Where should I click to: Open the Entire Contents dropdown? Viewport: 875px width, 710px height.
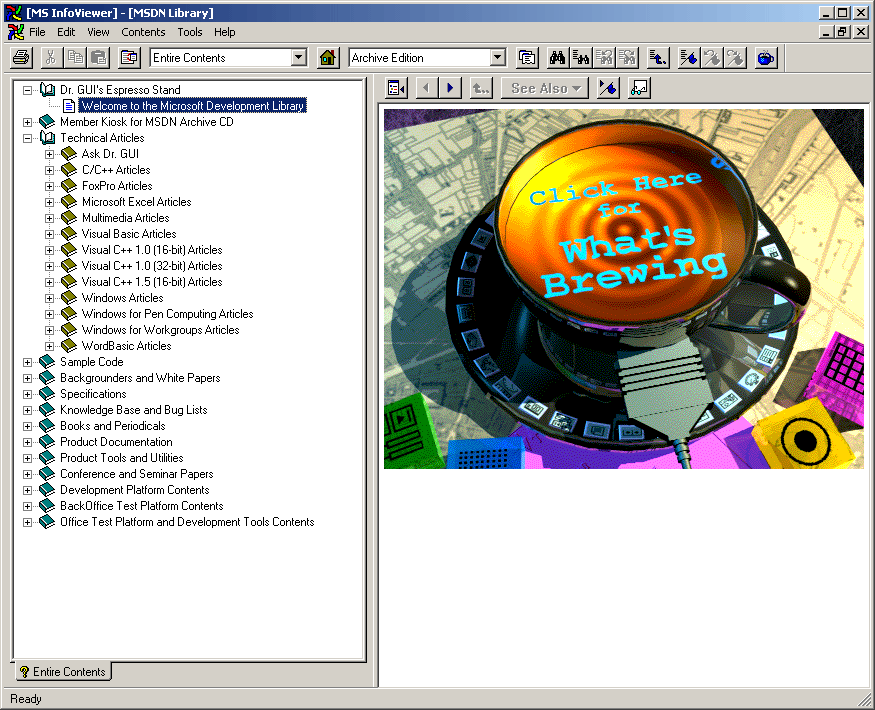pos(299,57)
